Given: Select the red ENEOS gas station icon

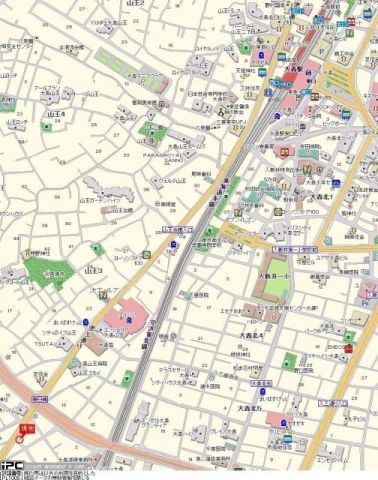Looking at the screenshot, I should click(348, 349).
